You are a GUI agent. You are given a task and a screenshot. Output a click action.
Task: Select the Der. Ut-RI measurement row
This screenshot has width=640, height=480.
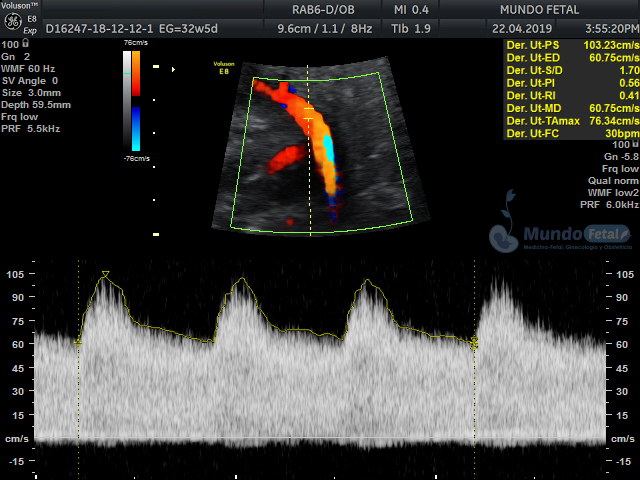pyautogui.click(x=570, y=95)
